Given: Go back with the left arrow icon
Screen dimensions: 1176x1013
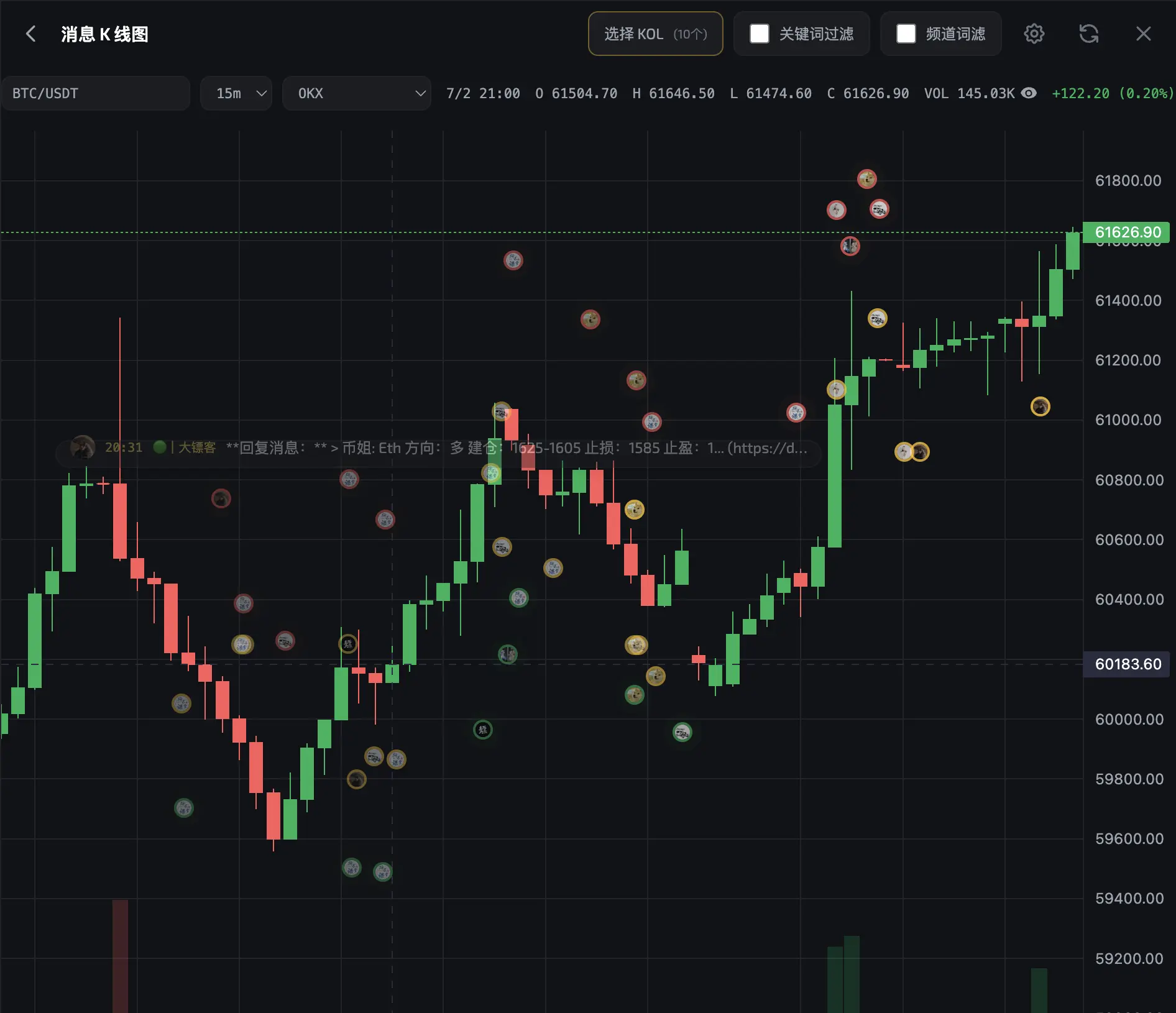Looking at the screenshot, I should (x=30, y=34).
